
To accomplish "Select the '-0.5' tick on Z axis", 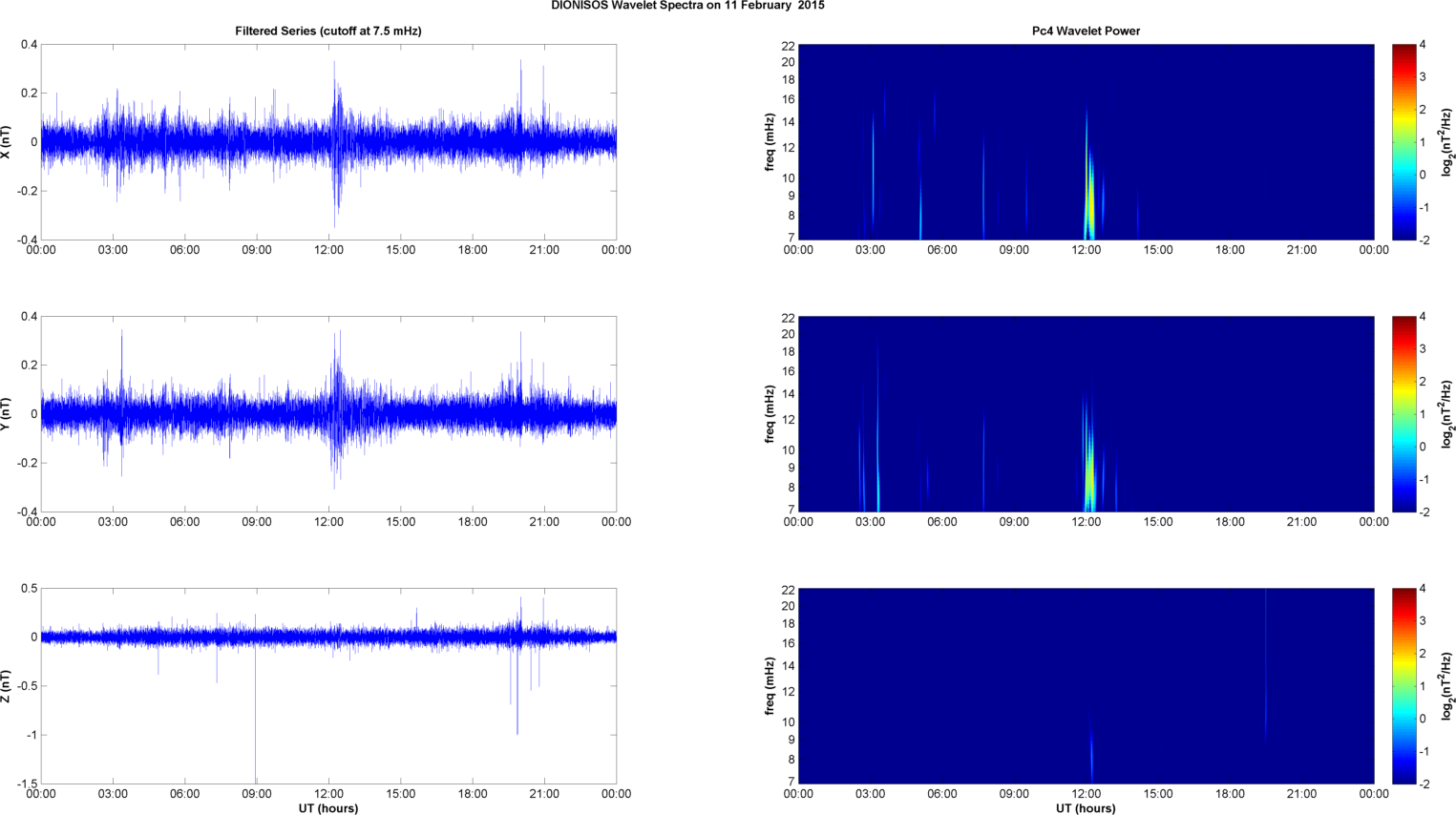I will click(x=27, y=686).
